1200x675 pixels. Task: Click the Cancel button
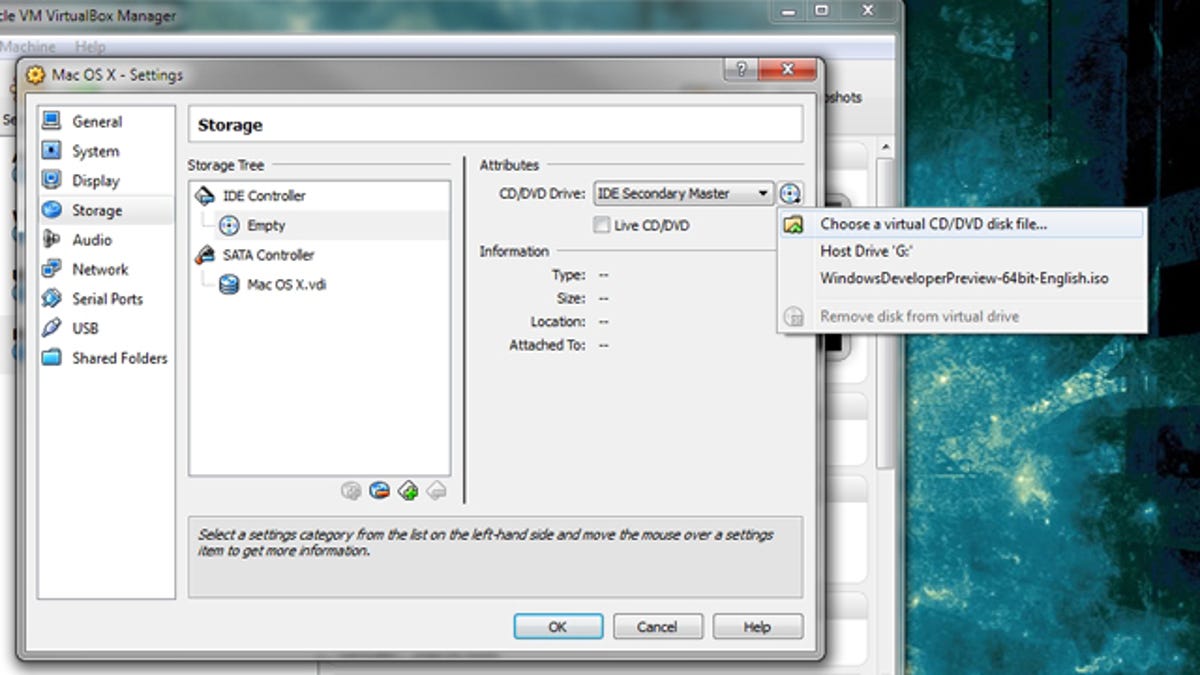coord(657,627)
